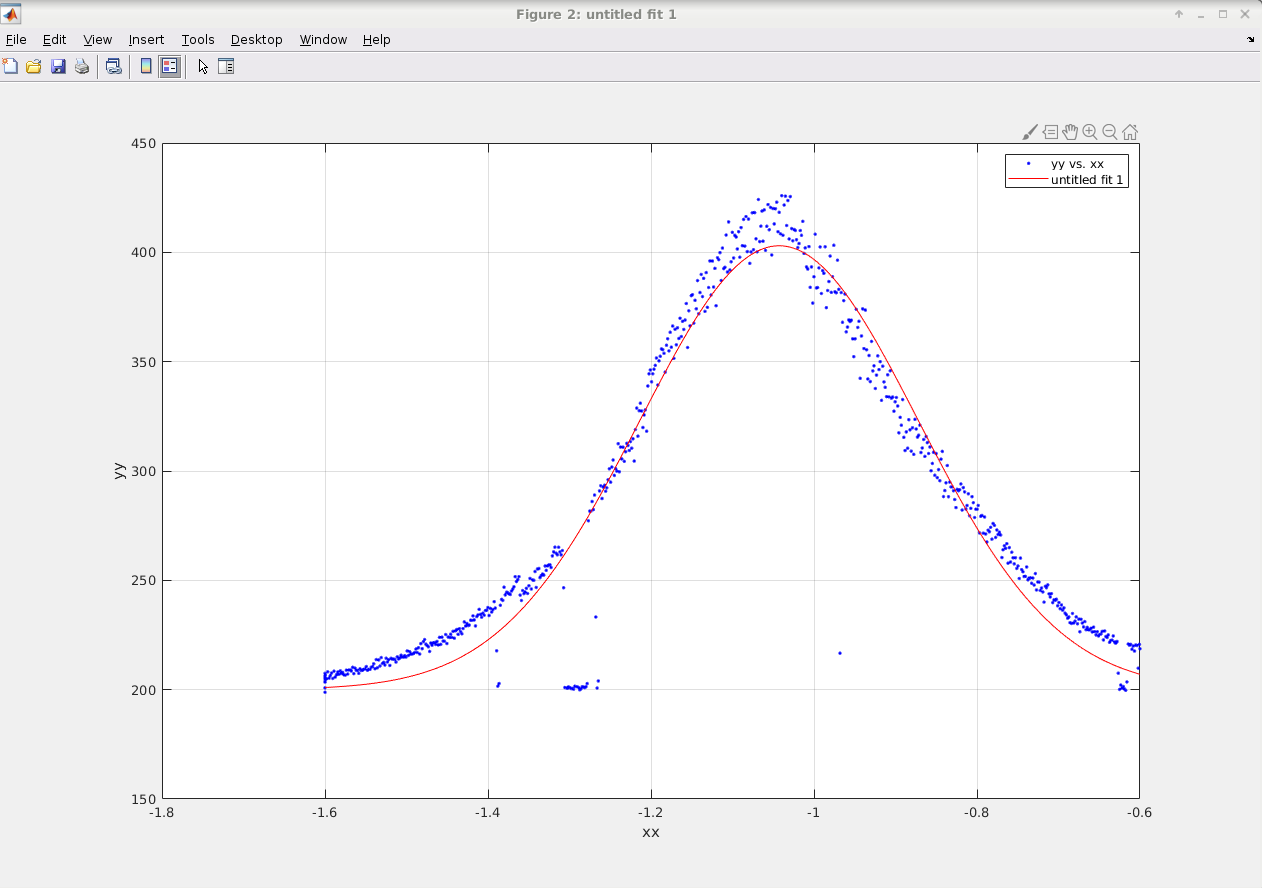Image resolution: width=1262 pixels, height=888 pixels.
Task: Activate the Pan hand tool
Action: (1070, 132)
